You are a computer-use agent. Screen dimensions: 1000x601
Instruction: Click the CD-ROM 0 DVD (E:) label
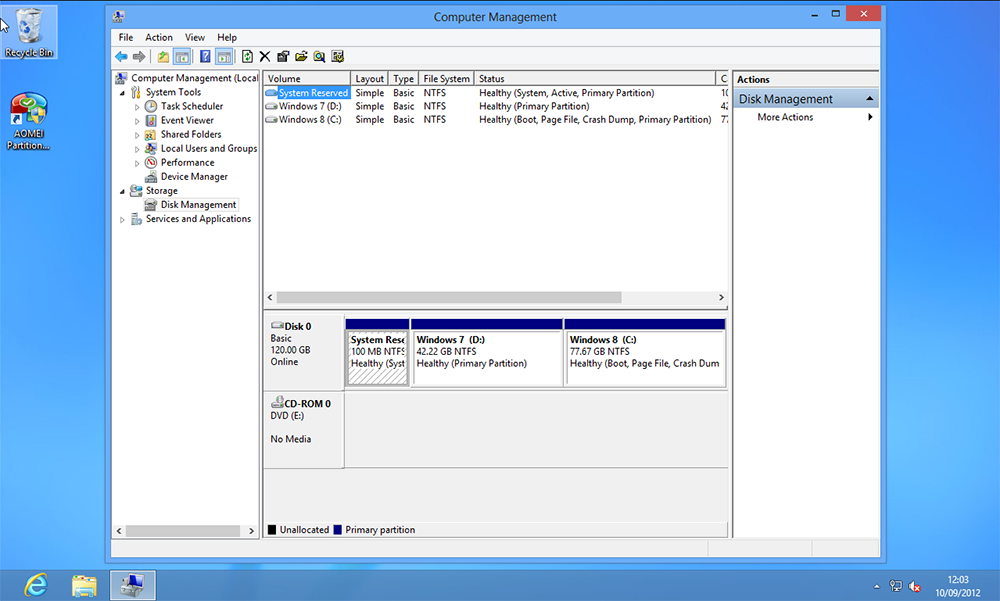pos(304,429)
